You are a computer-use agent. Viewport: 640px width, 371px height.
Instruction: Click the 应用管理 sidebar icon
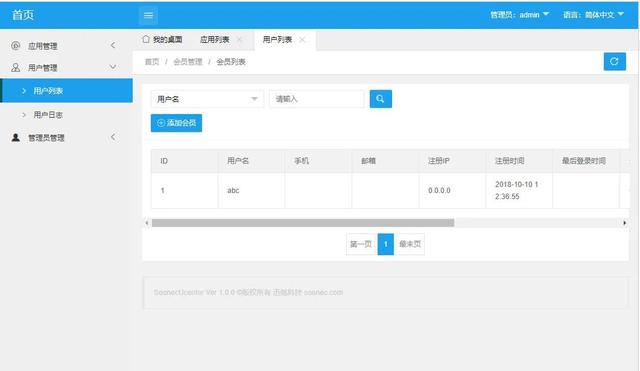click(16, 46)
